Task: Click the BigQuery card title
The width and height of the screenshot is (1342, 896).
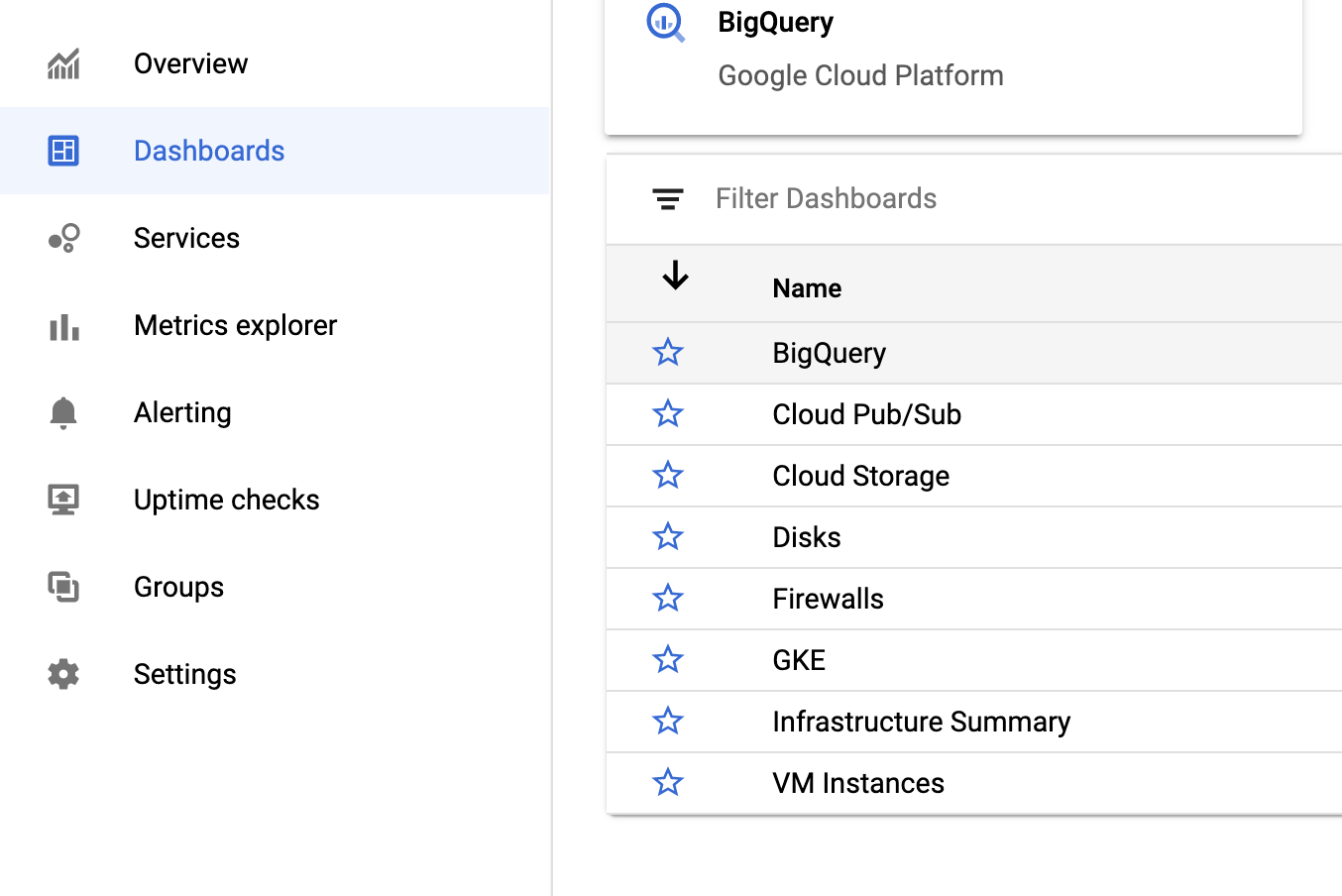Action: coord(775,22)
